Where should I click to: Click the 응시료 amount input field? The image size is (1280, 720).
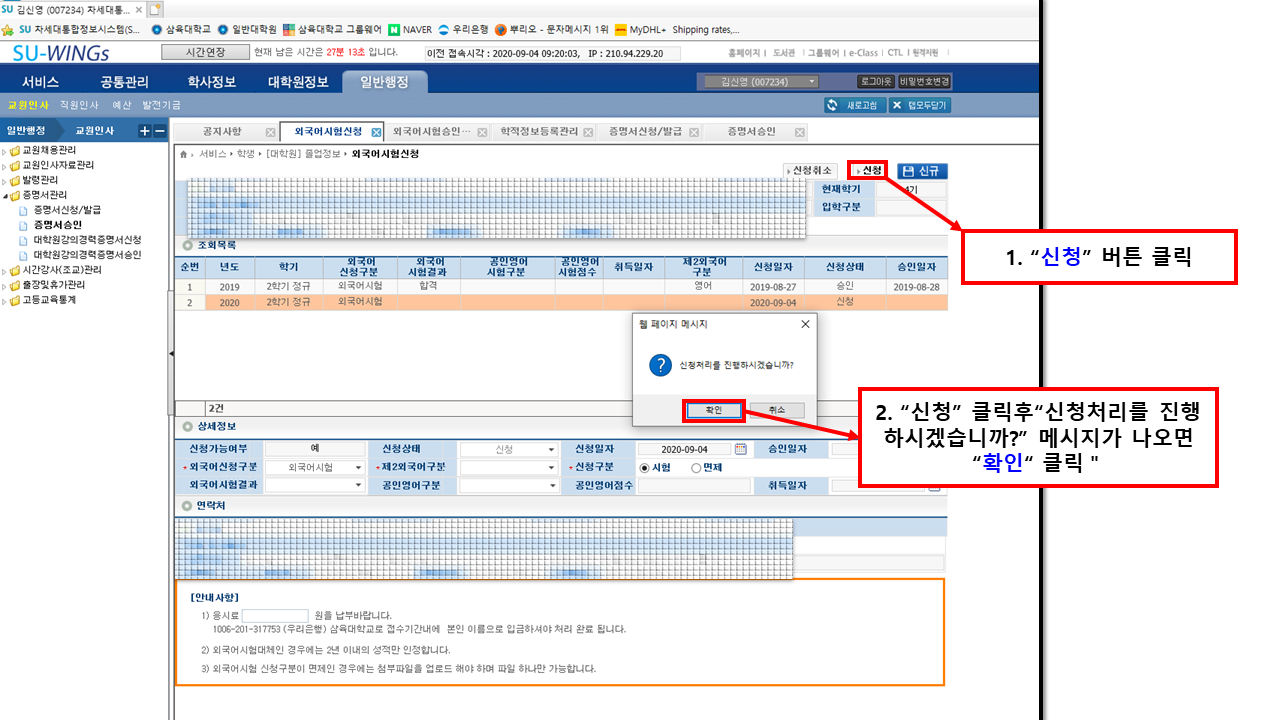tap(275, 615)
